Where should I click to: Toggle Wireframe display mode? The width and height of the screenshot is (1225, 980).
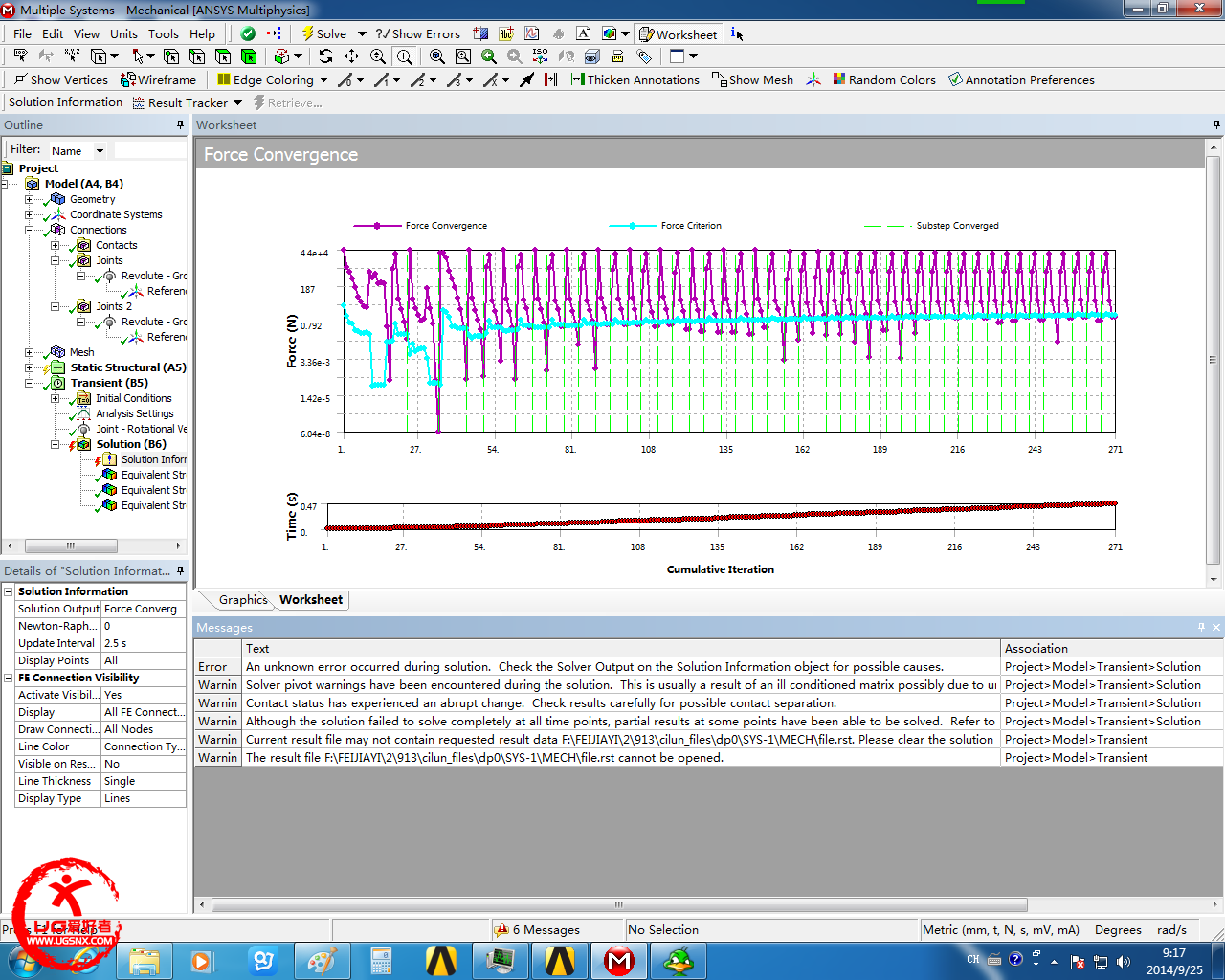pos(159,79)
